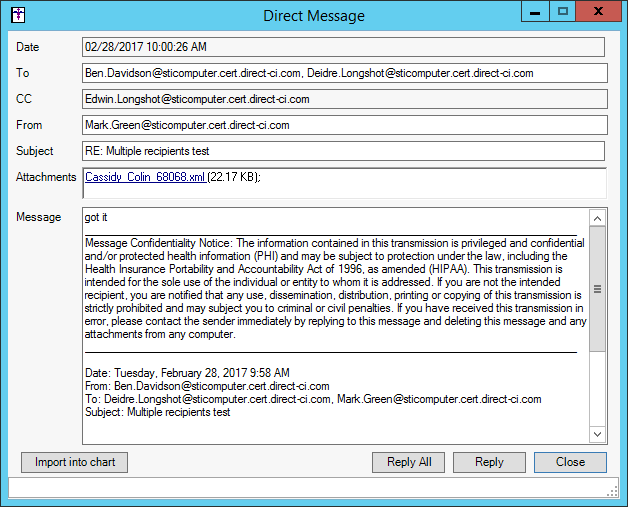This screenshot has height=507, width=628.
Task: Maximize the Direct Message window
Action: tap(562, 12)
